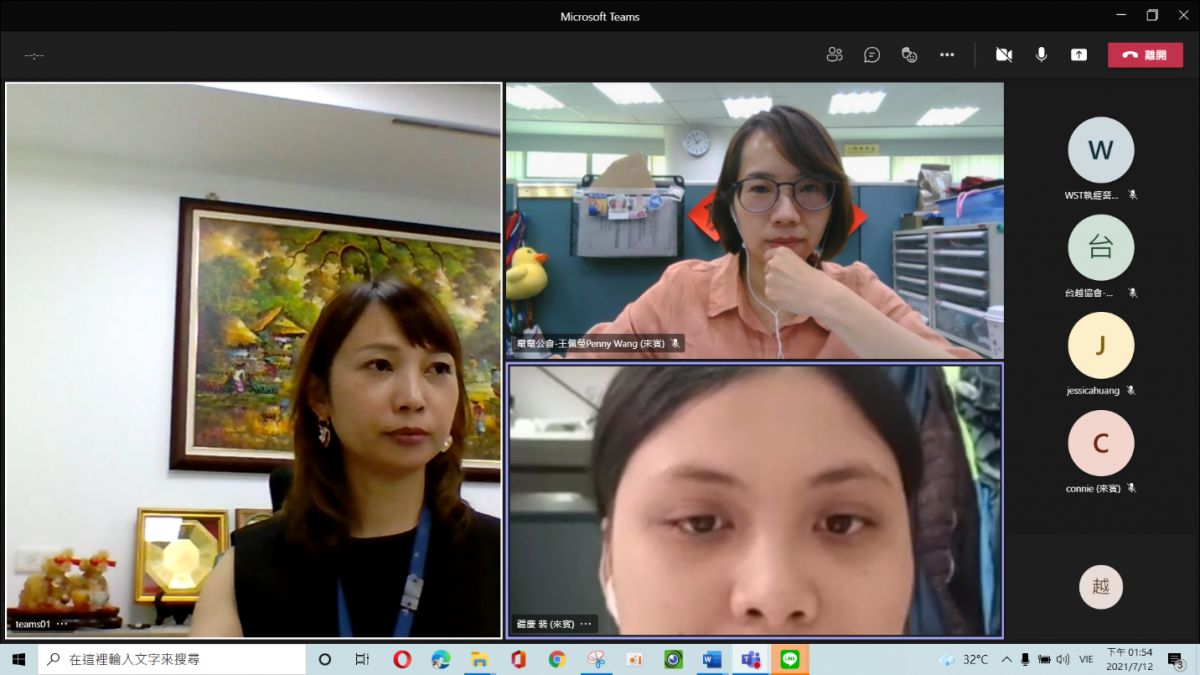Select the jessicahuang participant avatar

pyautogui.click(x=1100, y=345)
